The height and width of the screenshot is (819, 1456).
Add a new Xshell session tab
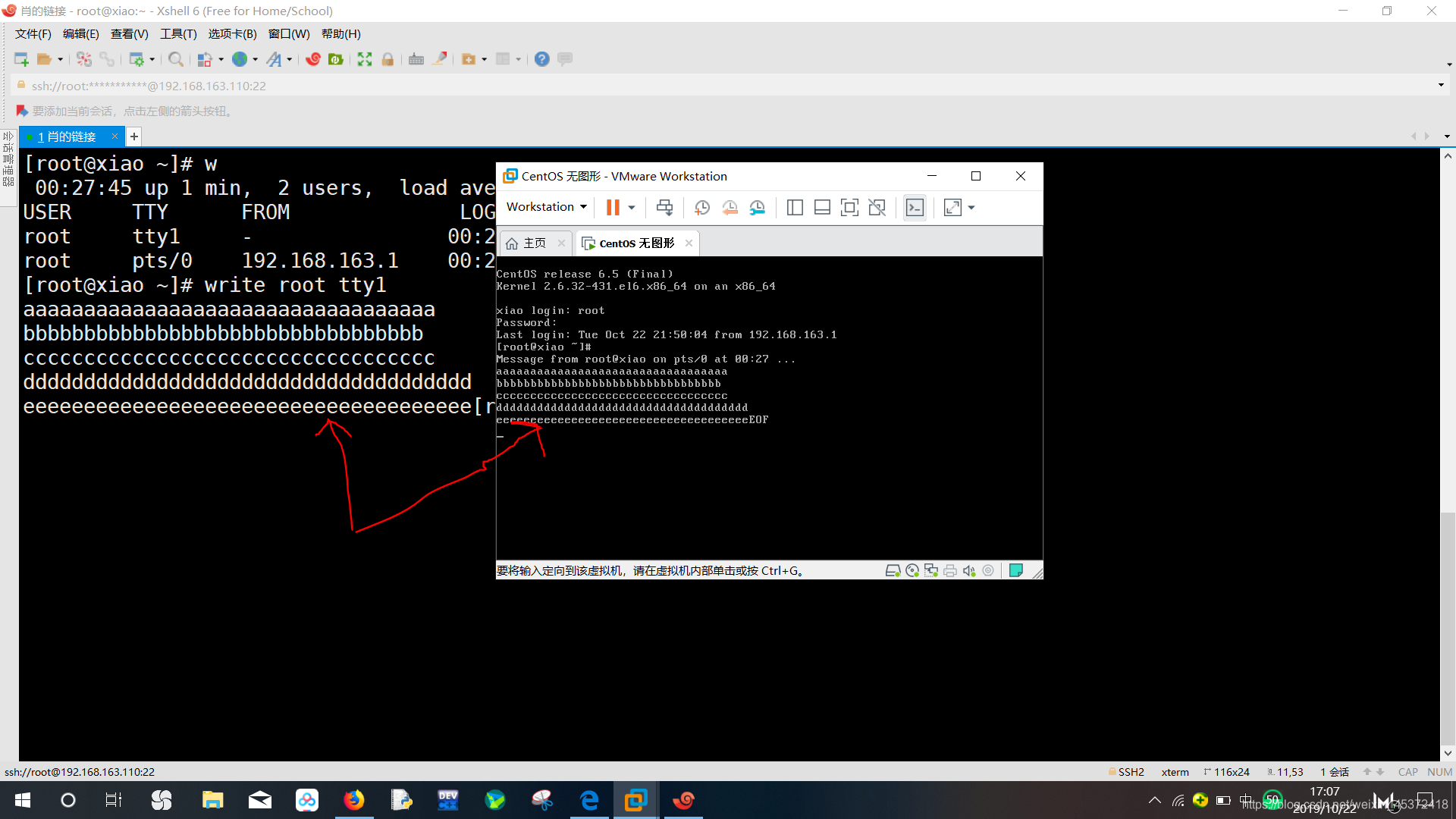134,136
